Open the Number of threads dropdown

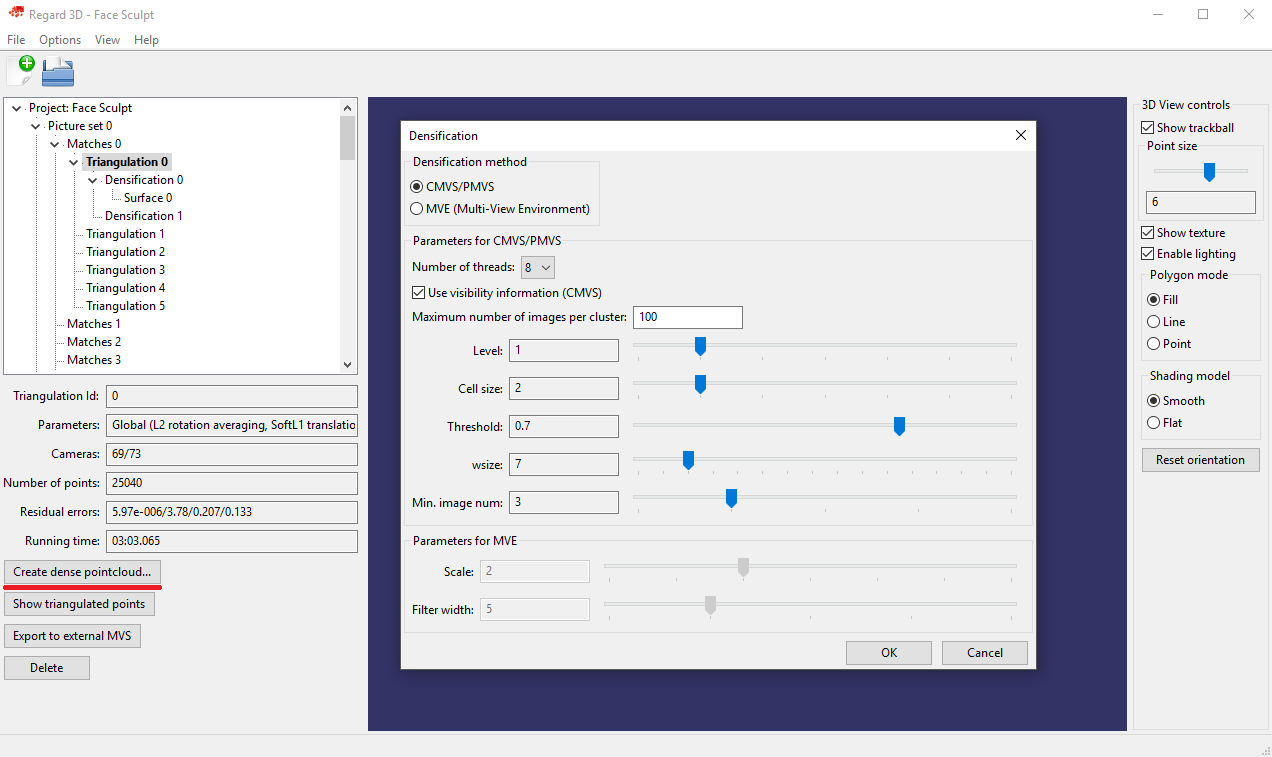[x=538, y=268]
